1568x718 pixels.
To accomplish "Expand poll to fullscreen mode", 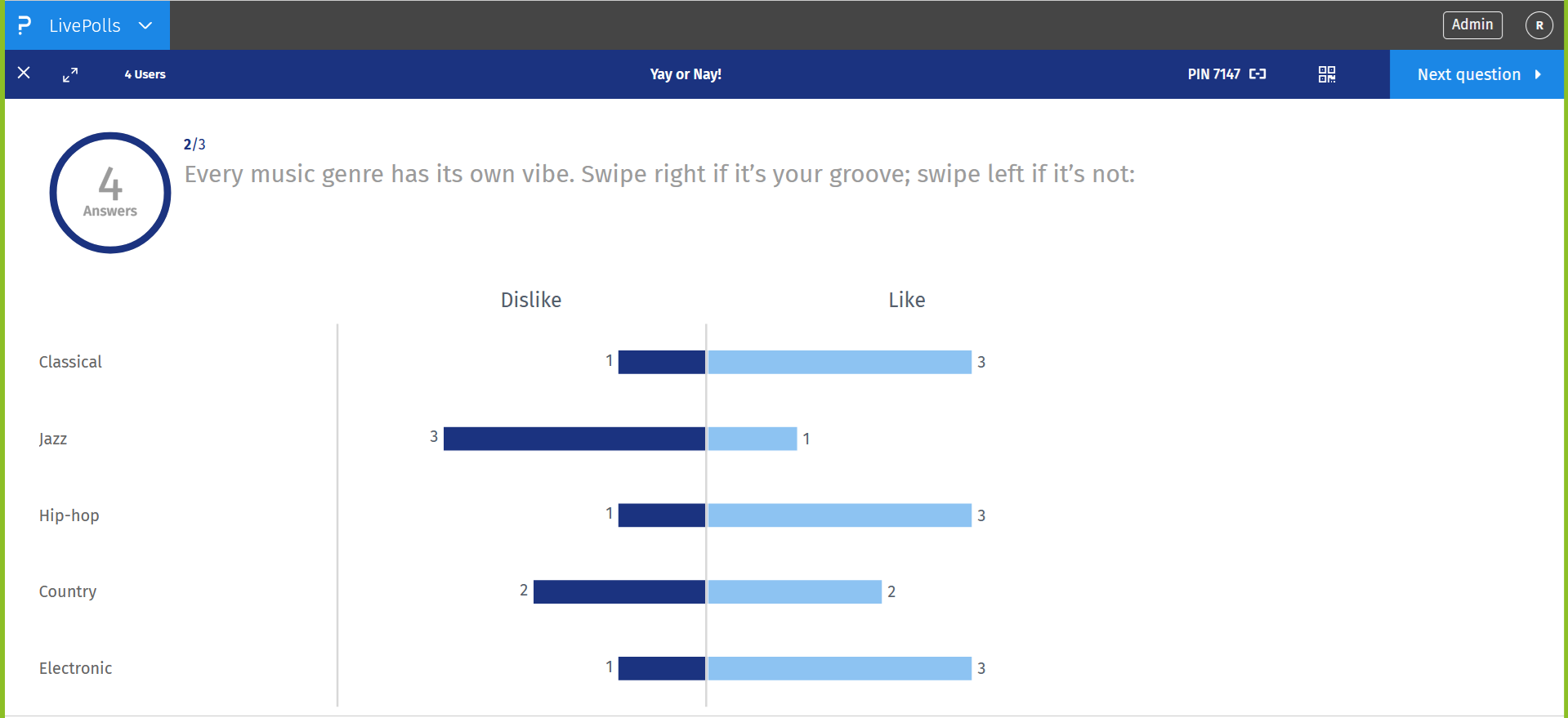I will (x=70, y=74).
